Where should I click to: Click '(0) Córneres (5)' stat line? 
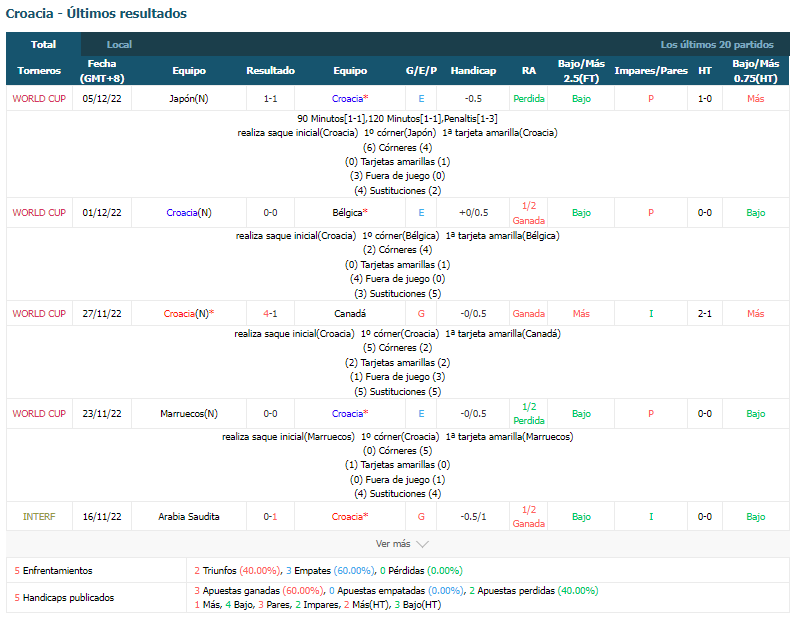[397, 451]
